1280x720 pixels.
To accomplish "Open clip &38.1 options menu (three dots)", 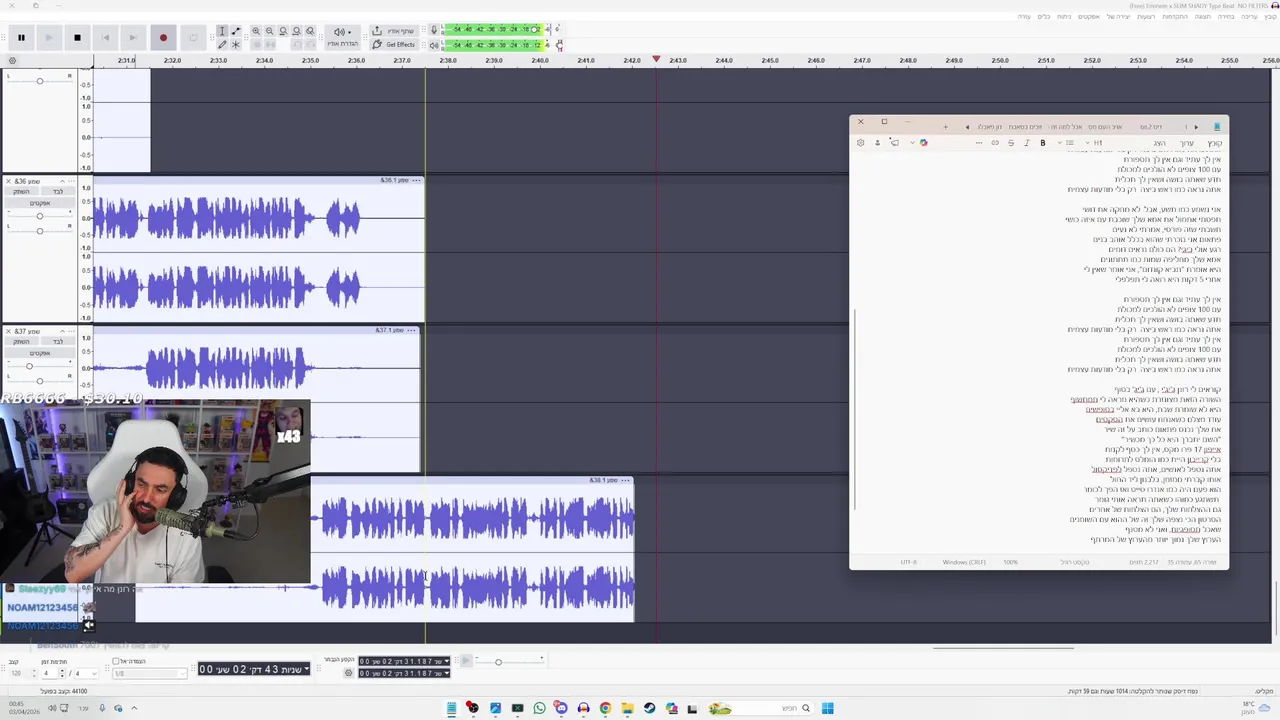I will (x=626, y=480).
